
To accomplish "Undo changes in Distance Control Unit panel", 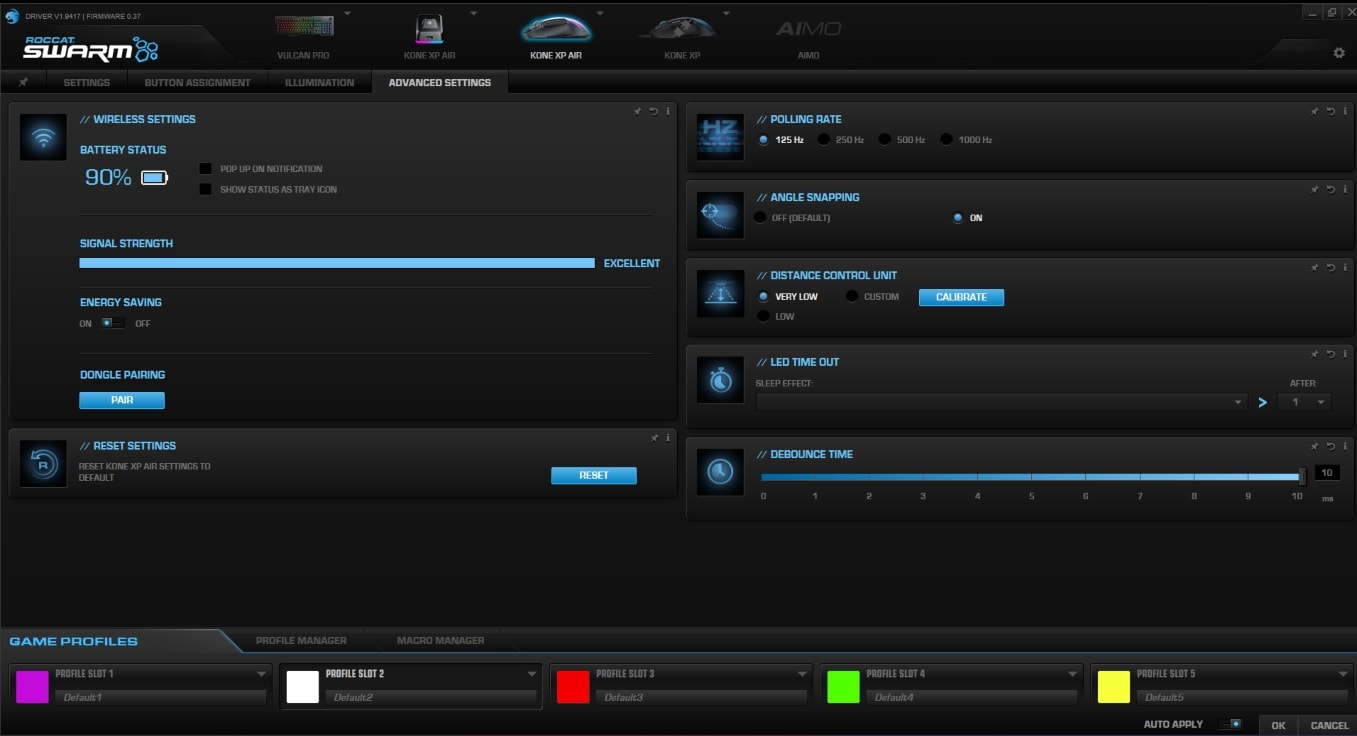I will [1330, 267].
